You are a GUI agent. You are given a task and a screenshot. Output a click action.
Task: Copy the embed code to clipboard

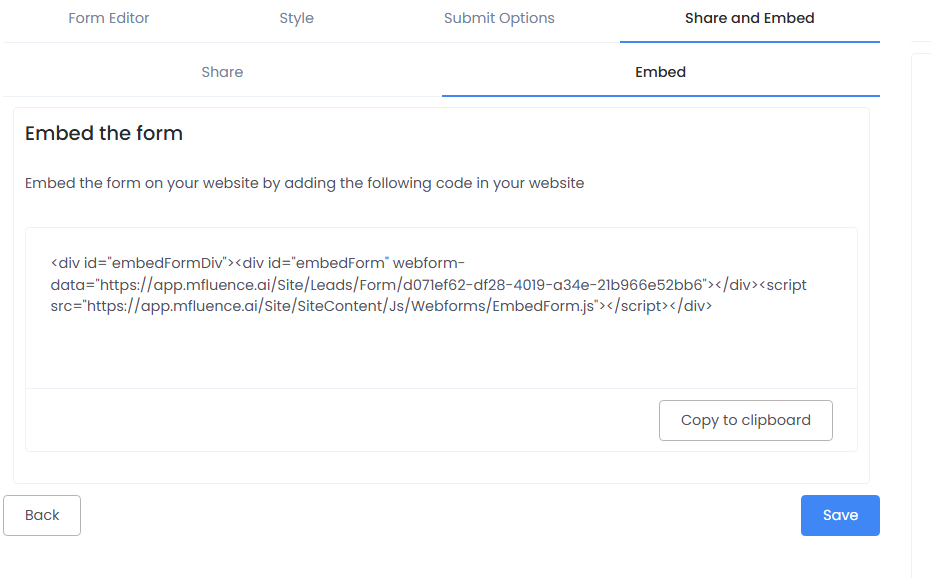tap(745, 420)
